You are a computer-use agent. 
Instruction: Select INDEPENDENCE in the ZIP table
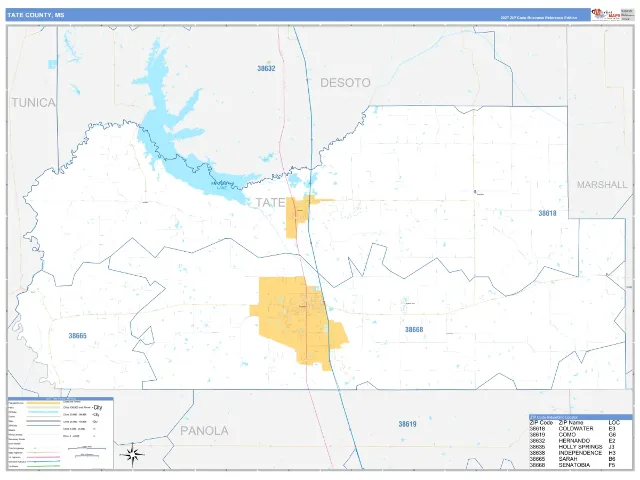coord(580,453)
